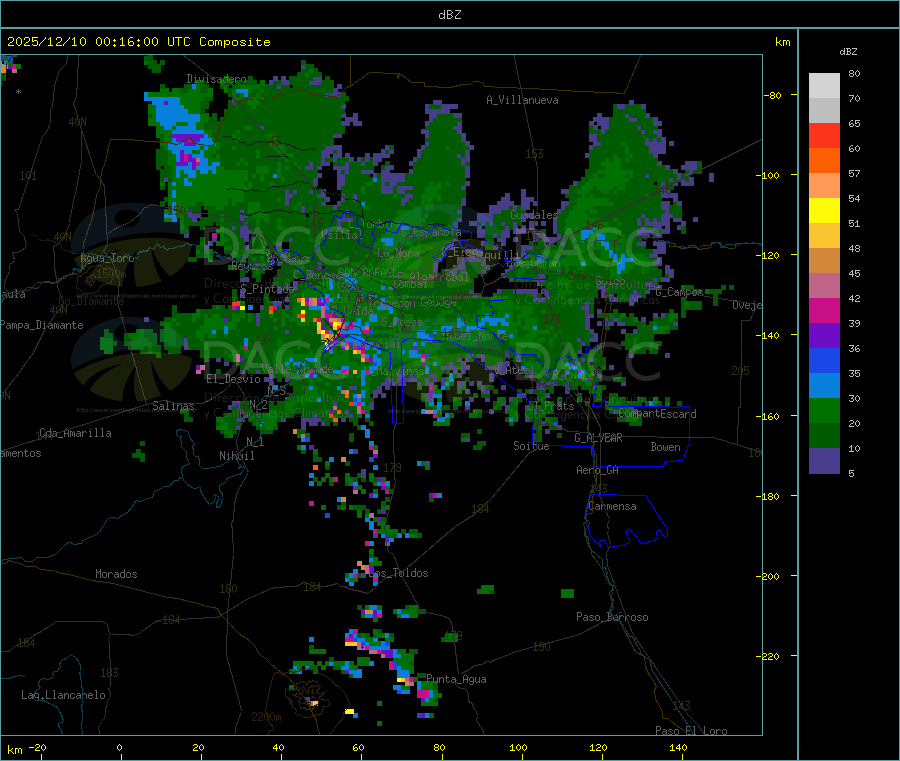Click the 80 dBZ white color swatch
Viewport: 900px width, 761px height.
(x=824, y=86)
